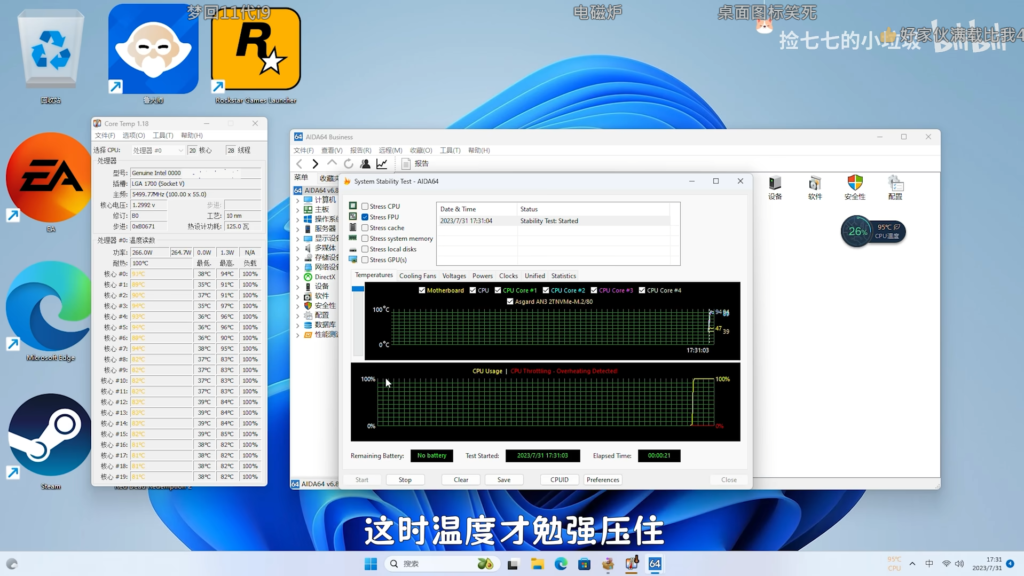Click the Save button in Stability Test
The width and height of the screenshot is (1024, 576).
click(x=504, y=480)
